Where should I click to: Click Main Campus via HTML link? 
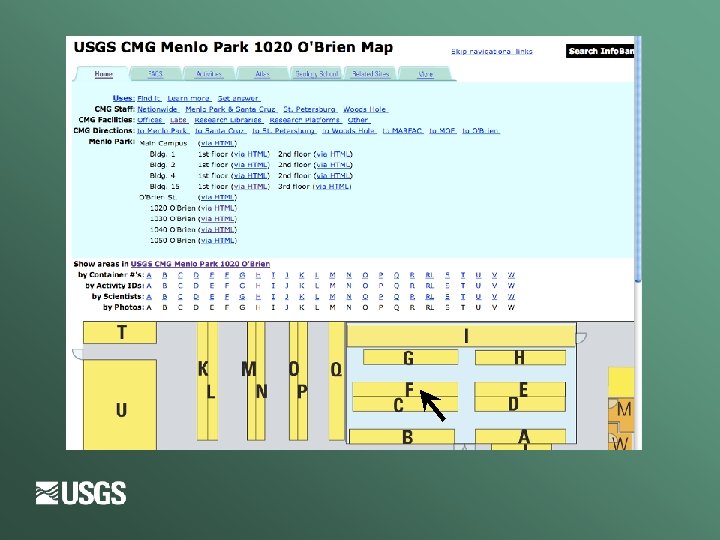point(217,143)
